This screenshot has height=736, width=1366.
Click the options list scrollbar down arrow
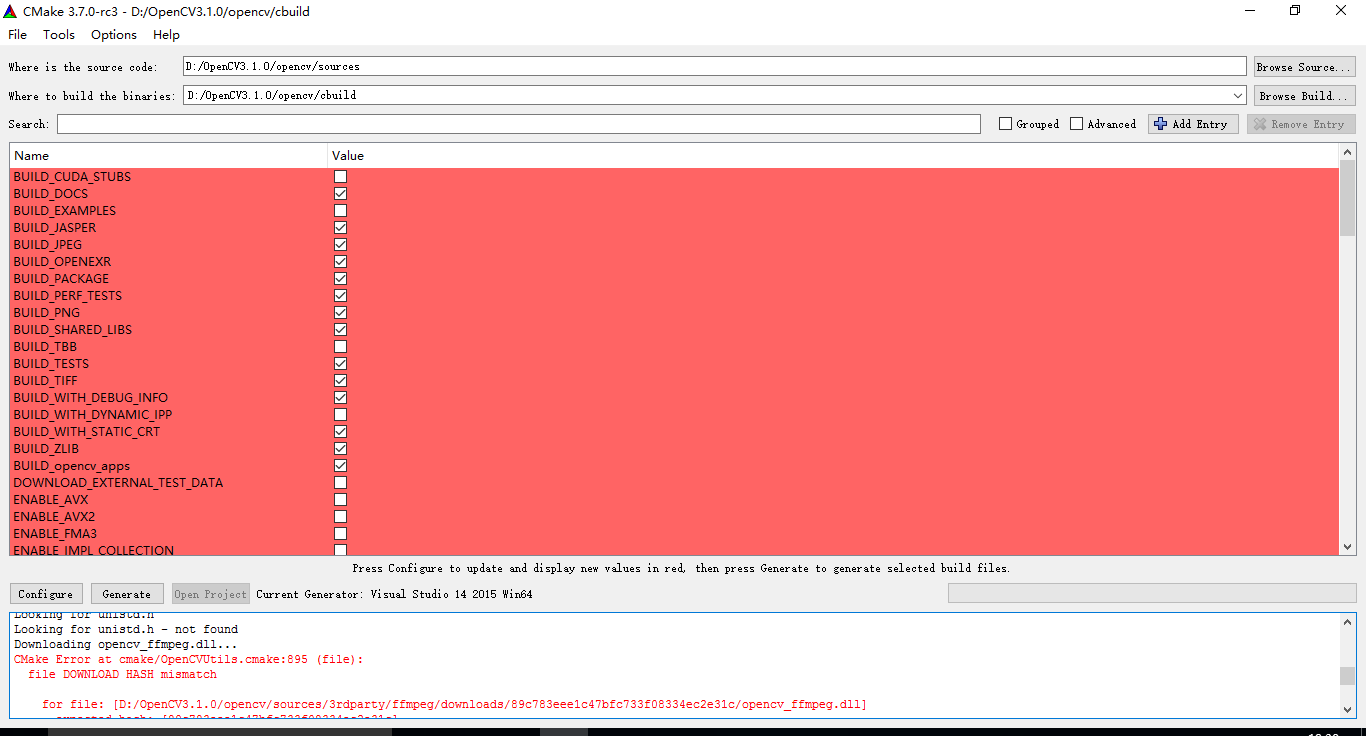(x=1347, y=547)
